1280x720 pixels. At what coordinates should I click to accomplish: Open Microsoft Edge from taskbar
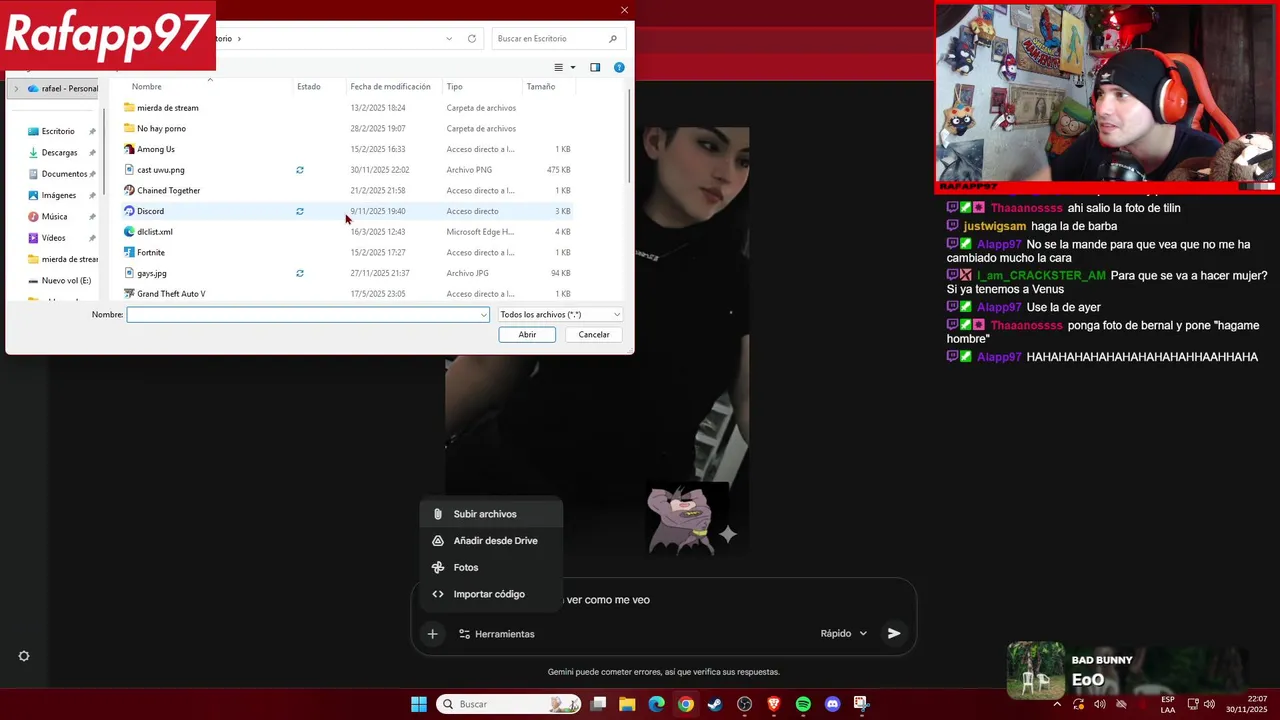pyautogui.click(x=656, y=704)
